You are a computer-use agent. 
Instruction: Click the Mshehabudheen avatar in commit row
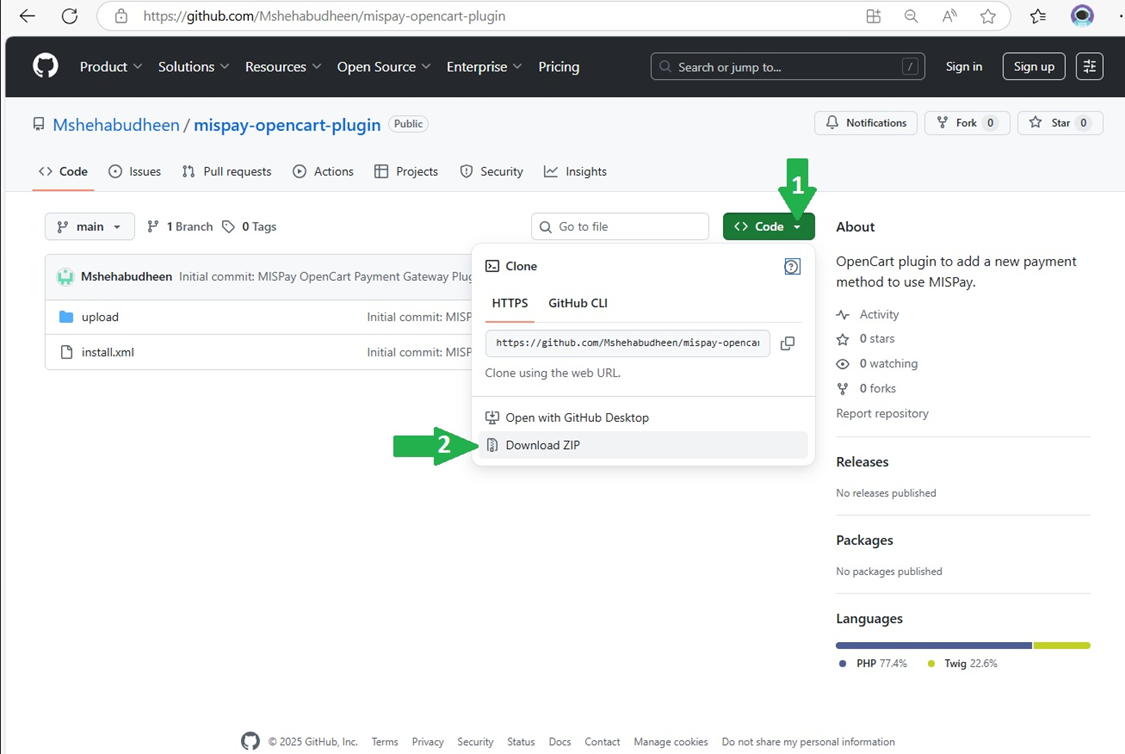(65, 277)
